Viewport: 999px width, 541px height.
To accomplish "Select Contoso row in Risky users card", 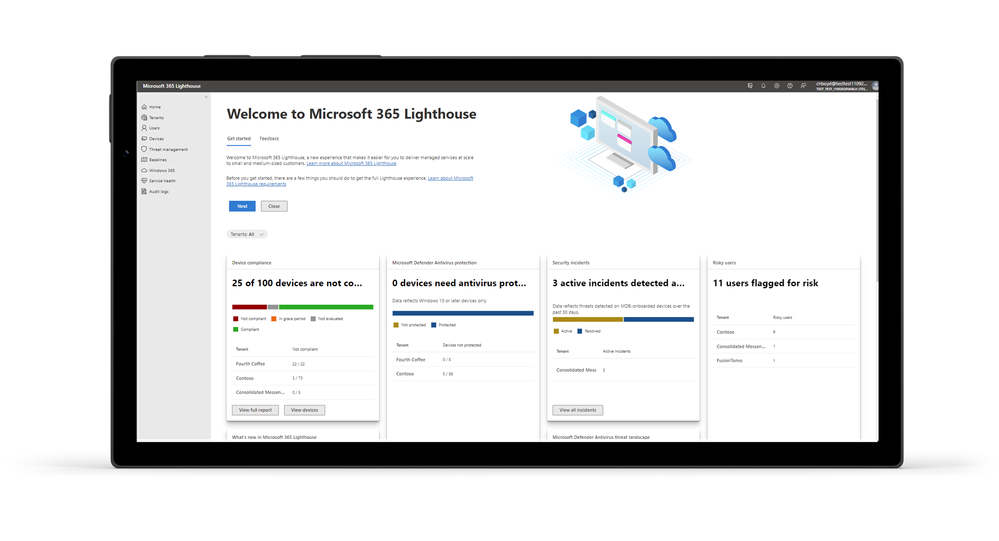I will point(784,332).
